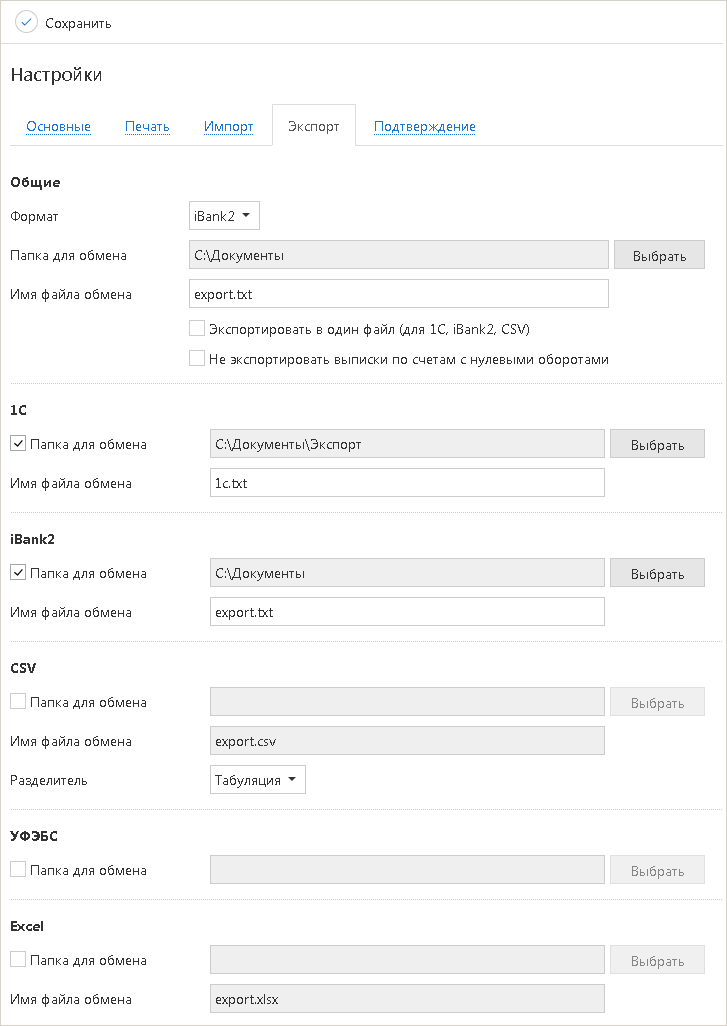This screenshot has width=727, height=1026.
Task: Enable the CSV exchange folder checkbox
Action: (18, 702)
